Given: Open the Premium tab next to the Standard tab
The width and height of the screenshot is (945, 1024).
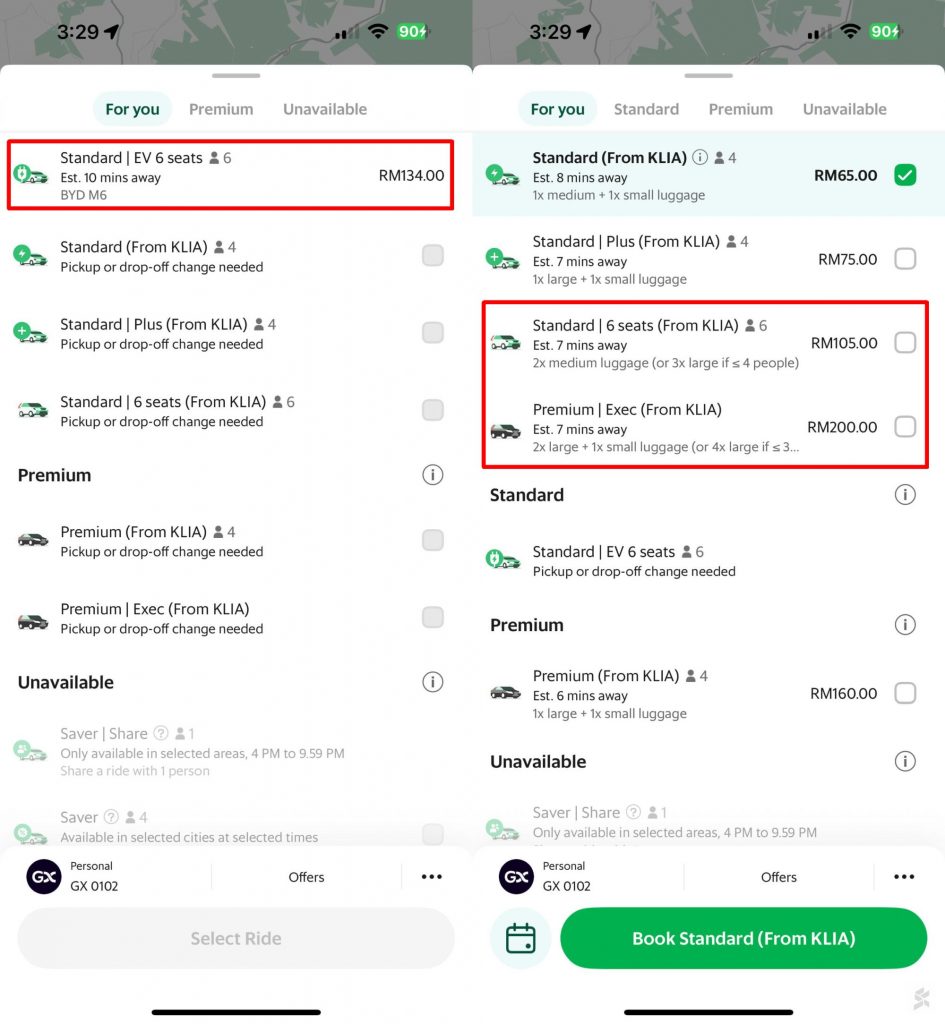Looking at the screenshot, I should (x=740, y=109).
